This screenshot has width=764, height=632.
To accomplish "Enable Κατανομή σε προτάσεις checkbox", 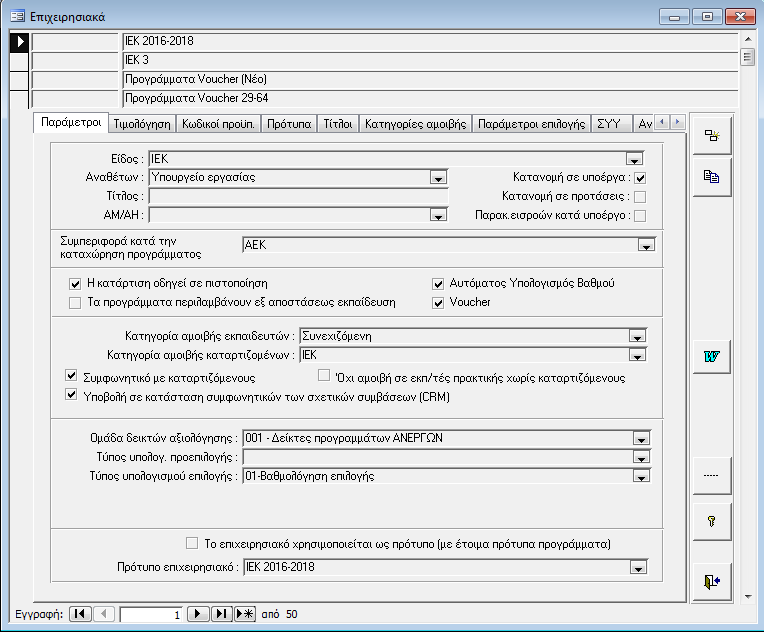I will (640, 196).
